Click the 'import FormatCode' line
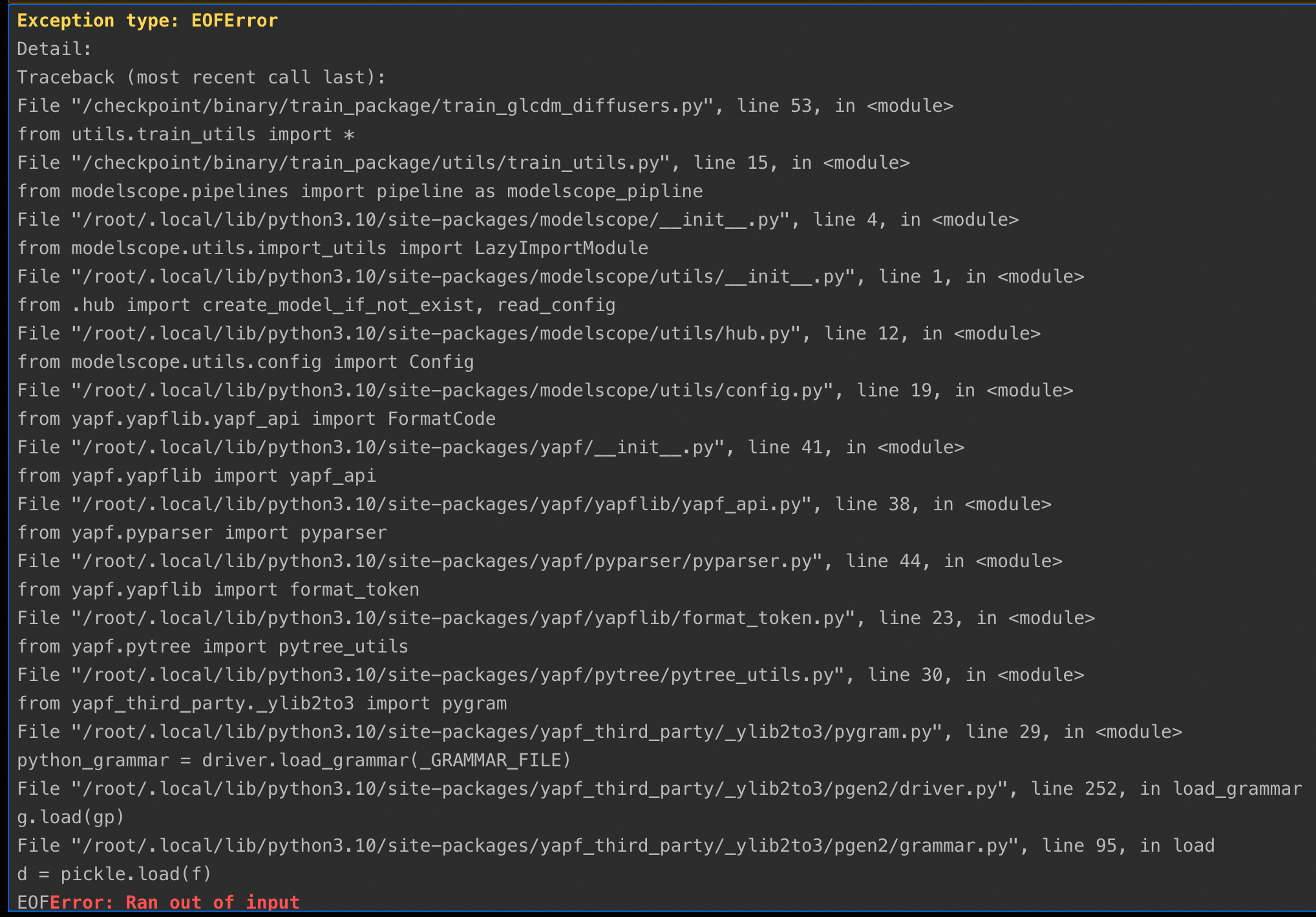This screenshot has height=917, width=1316. click(257, 419)
